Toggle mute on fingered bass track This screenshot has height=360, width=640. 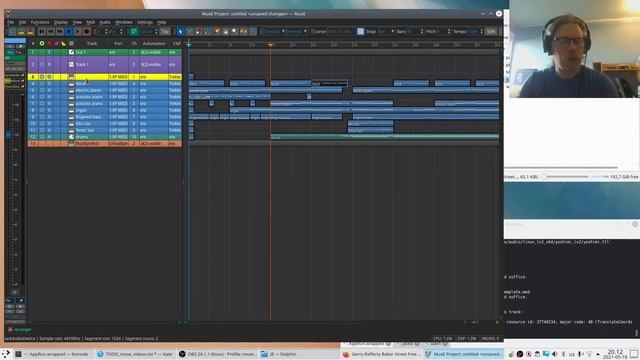pos(49,117)
